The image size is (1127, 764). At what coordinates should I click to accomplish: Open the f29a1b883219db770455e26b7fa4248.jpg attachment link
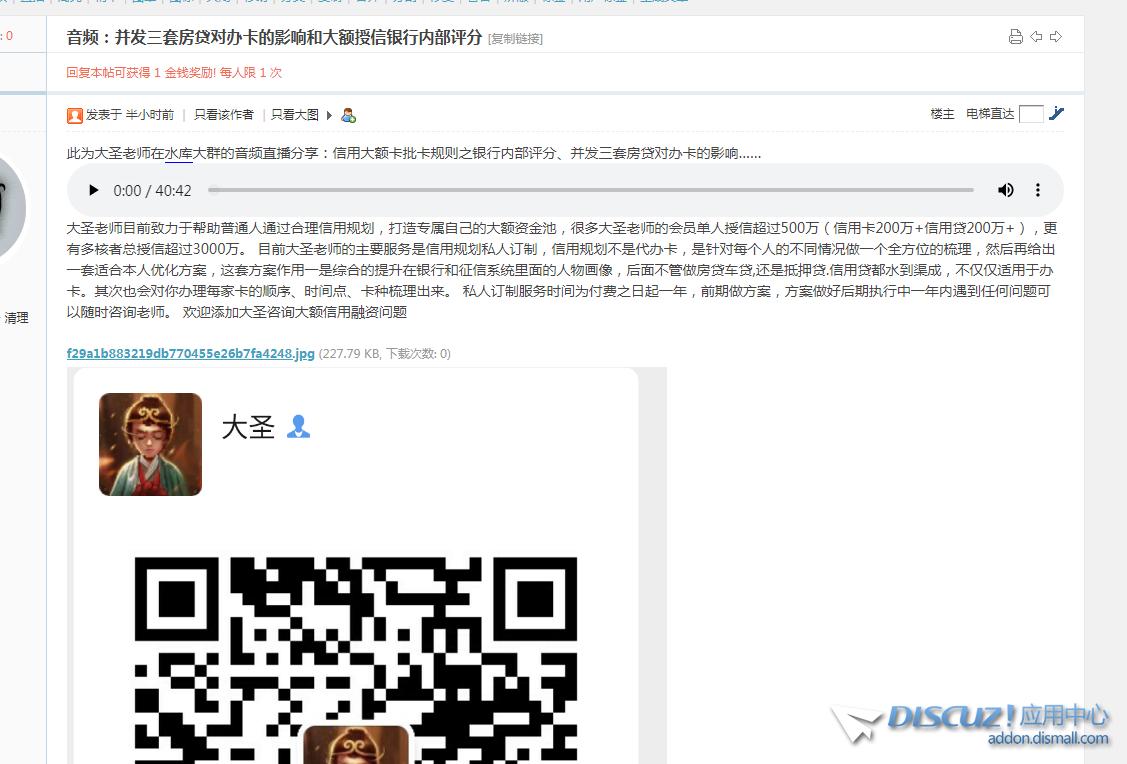[x=190, y=354]
